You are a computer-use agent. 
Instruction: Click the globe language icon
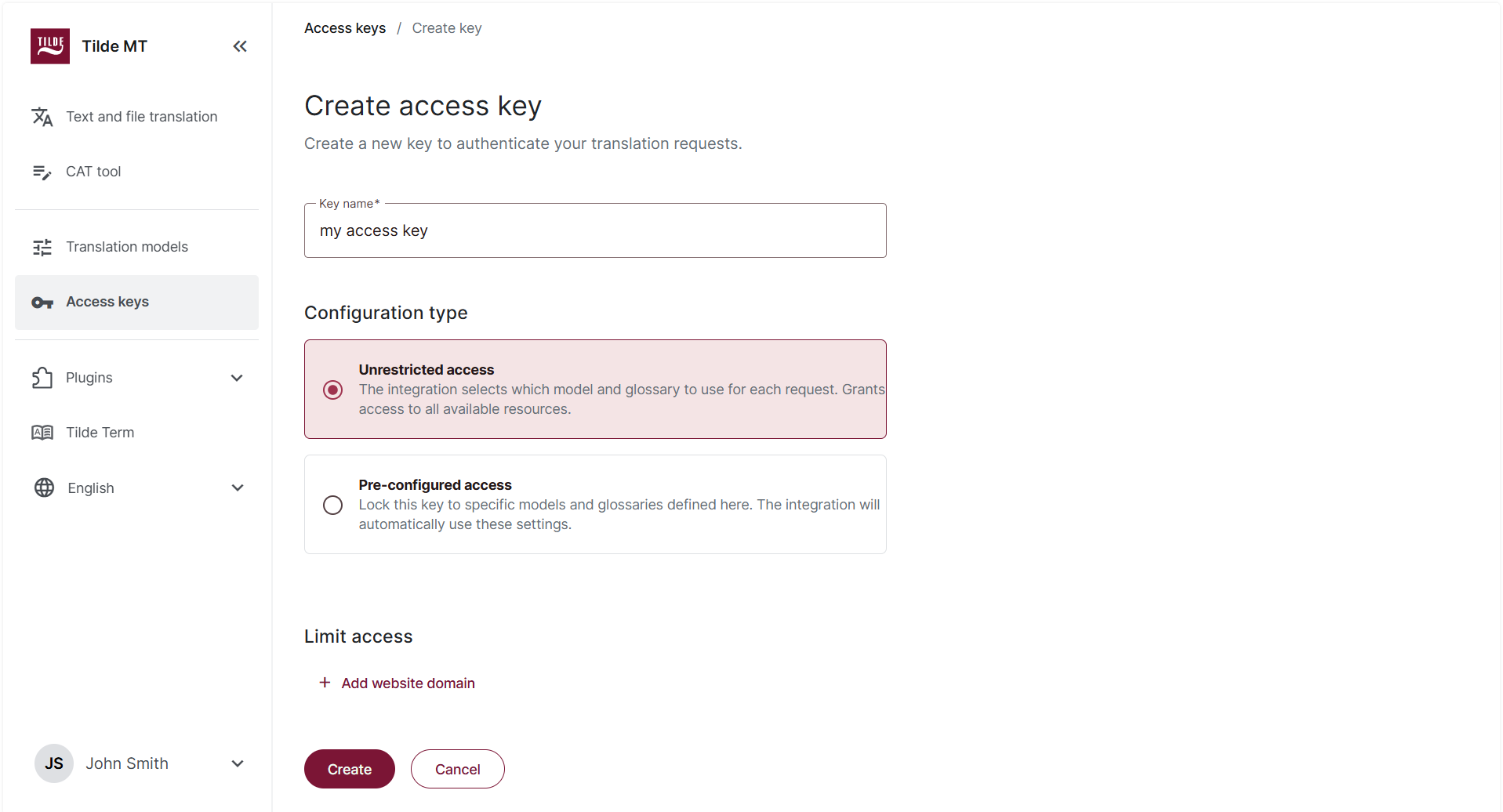click(x=45, y=488)
